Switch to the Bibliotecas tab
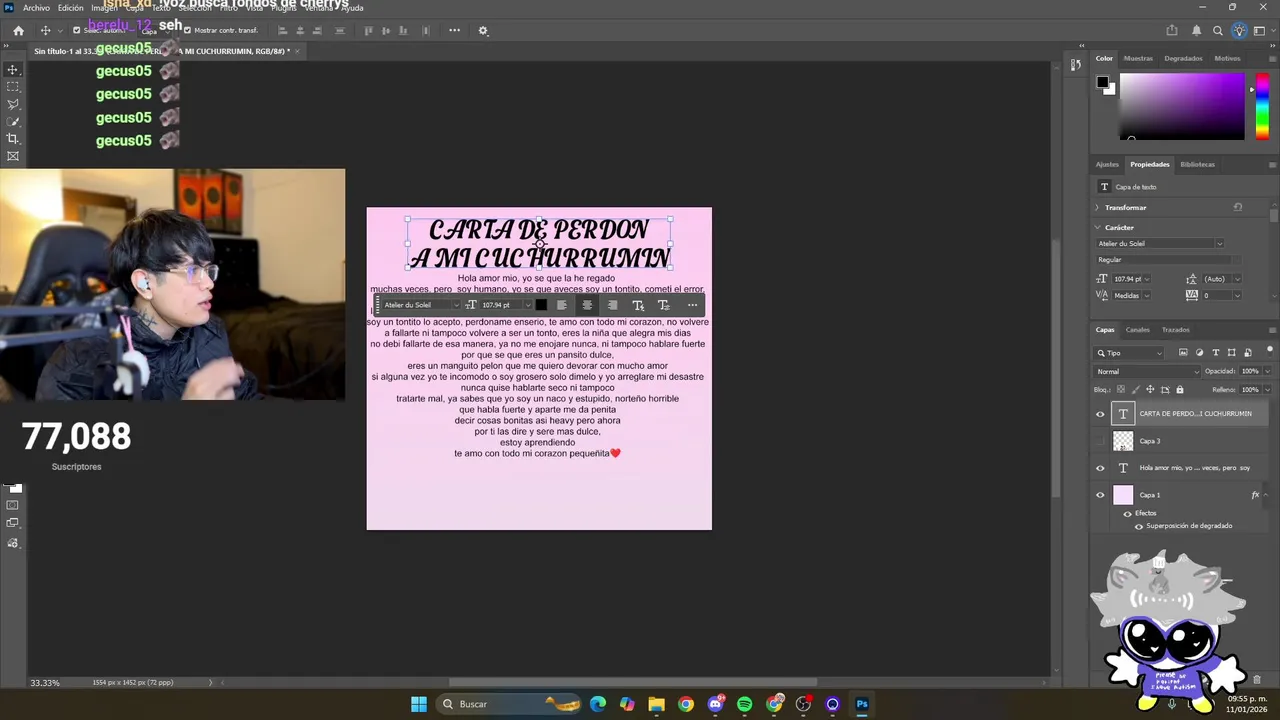1280x720 pixels. click(x=1198, y=164)
